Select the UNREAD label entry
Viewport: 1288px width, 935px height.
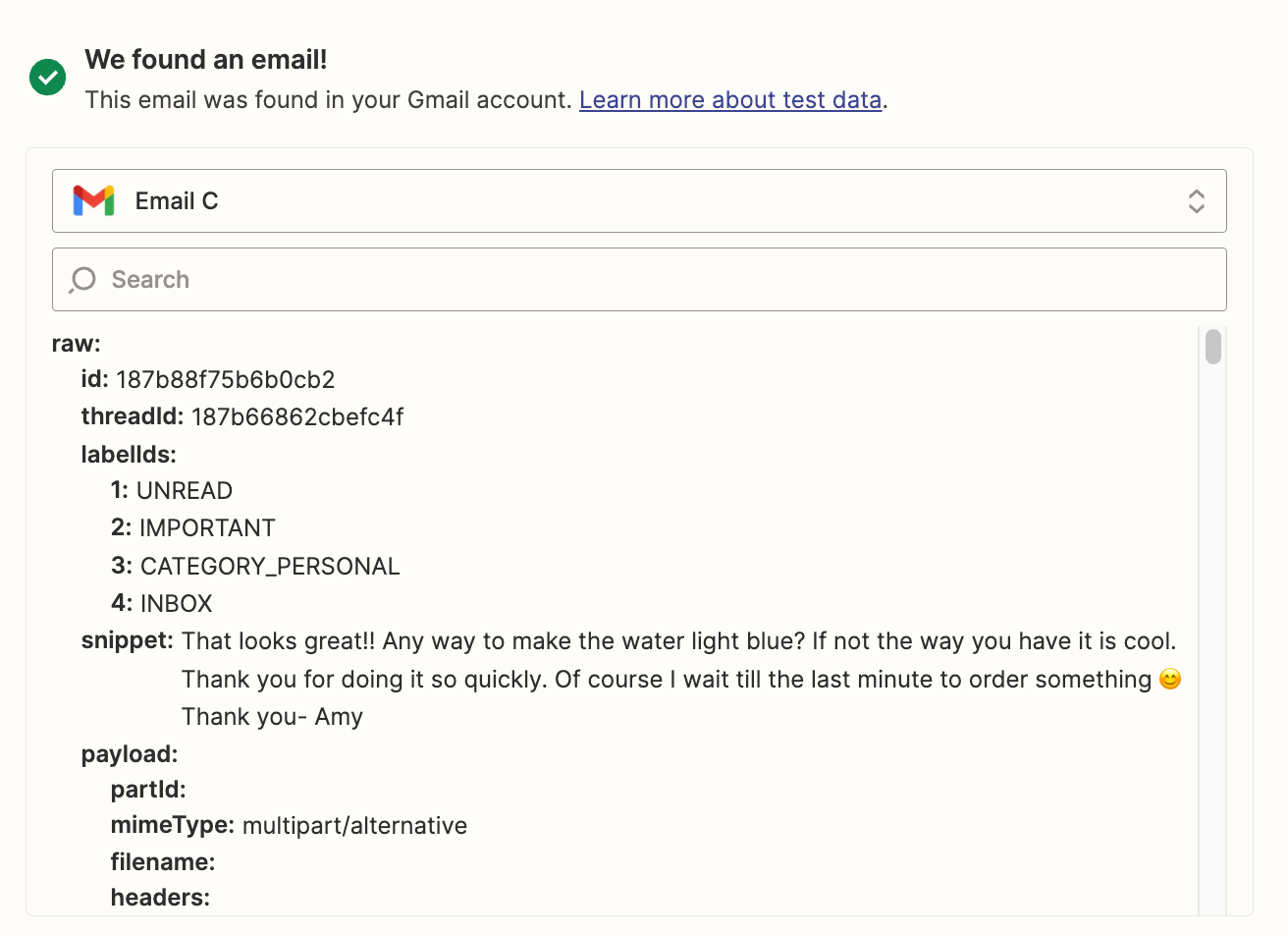[x=184, y=491]
